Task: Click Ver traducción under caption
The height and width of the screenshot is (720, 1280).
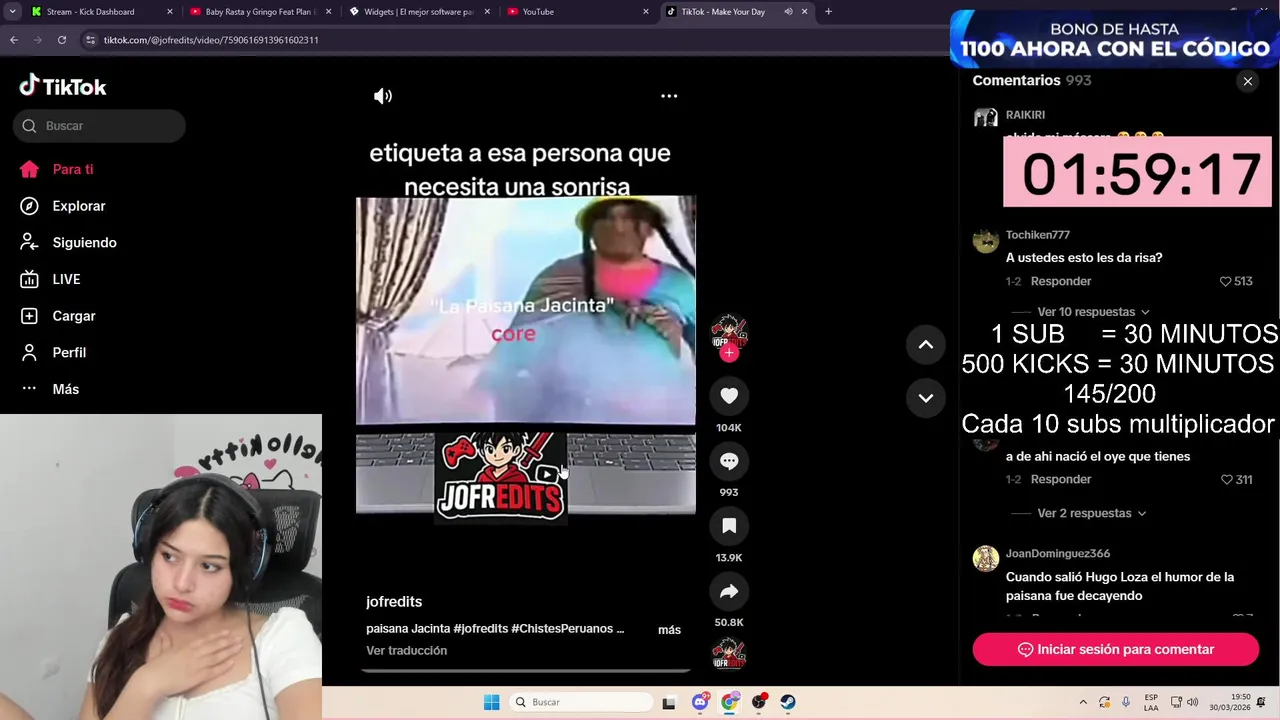Action: [406, 650]
